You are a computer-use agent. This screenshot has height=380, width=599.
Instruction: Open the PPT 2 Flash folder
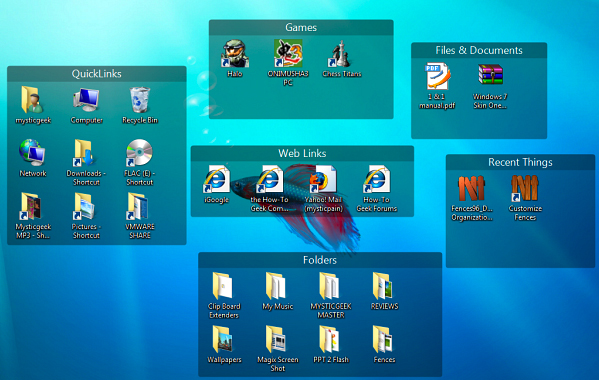point(330,339)
